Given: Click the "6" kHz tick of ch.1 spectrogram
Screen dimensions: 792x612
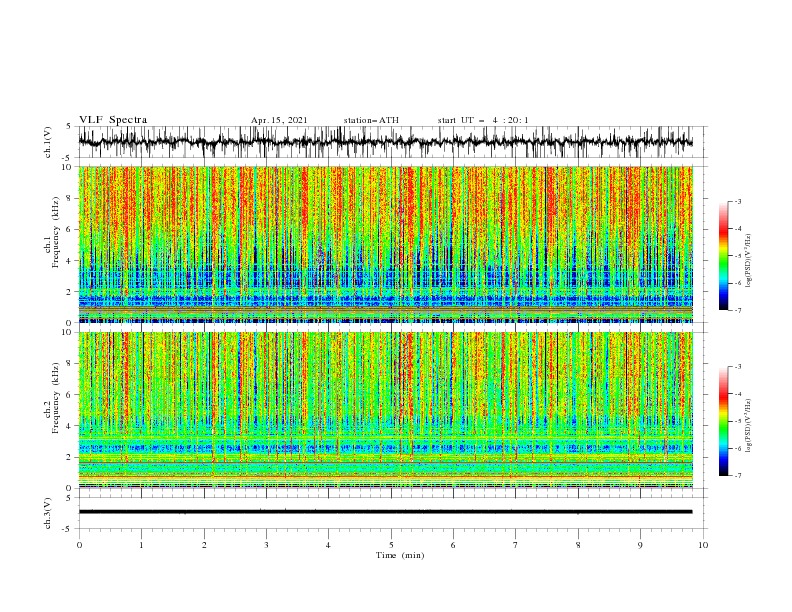Looking at the screenshot, I should 70,229.
